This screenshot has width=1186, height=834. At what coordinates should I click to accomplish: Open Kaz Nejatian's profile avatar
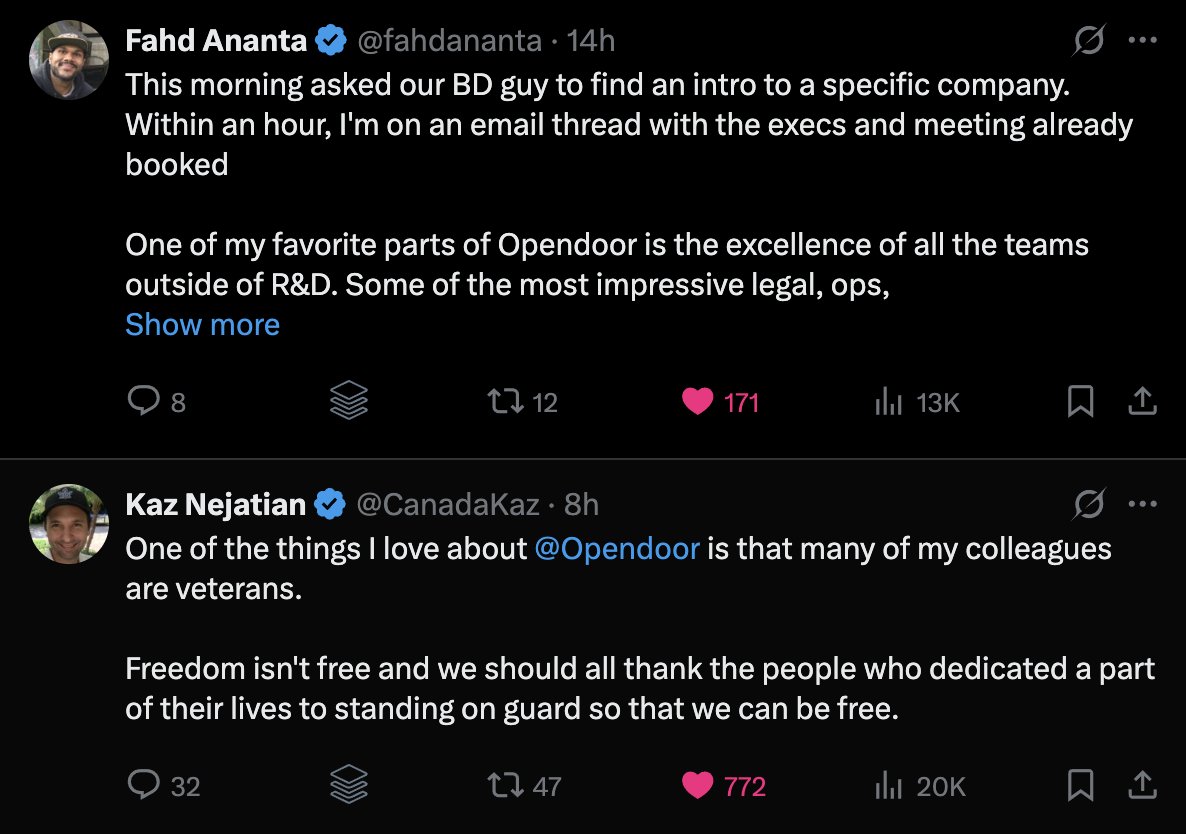69,523
